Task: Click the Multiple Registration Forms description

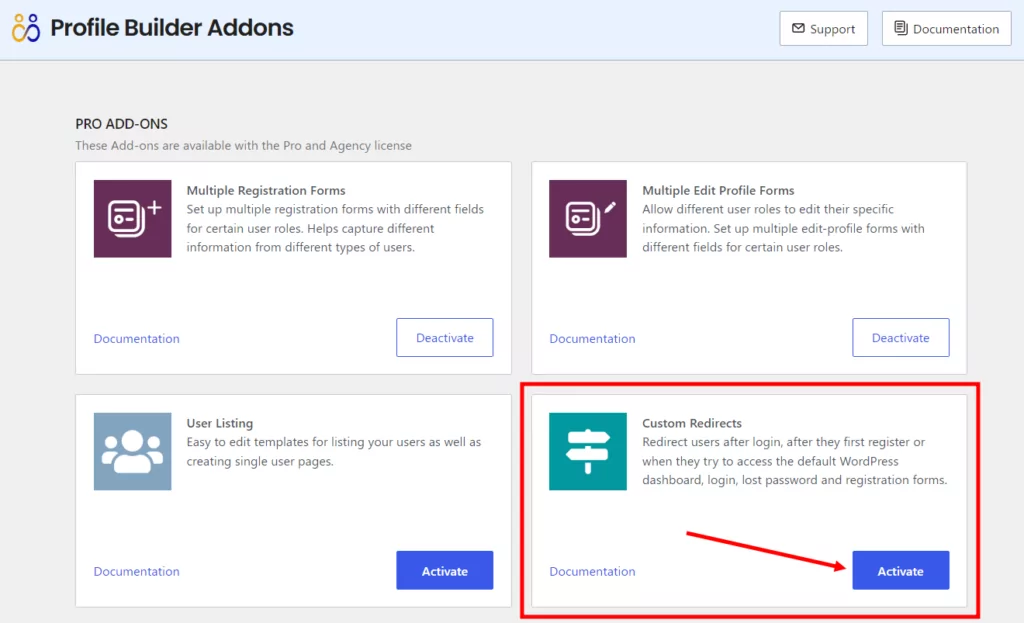Action: click(335, 228)
